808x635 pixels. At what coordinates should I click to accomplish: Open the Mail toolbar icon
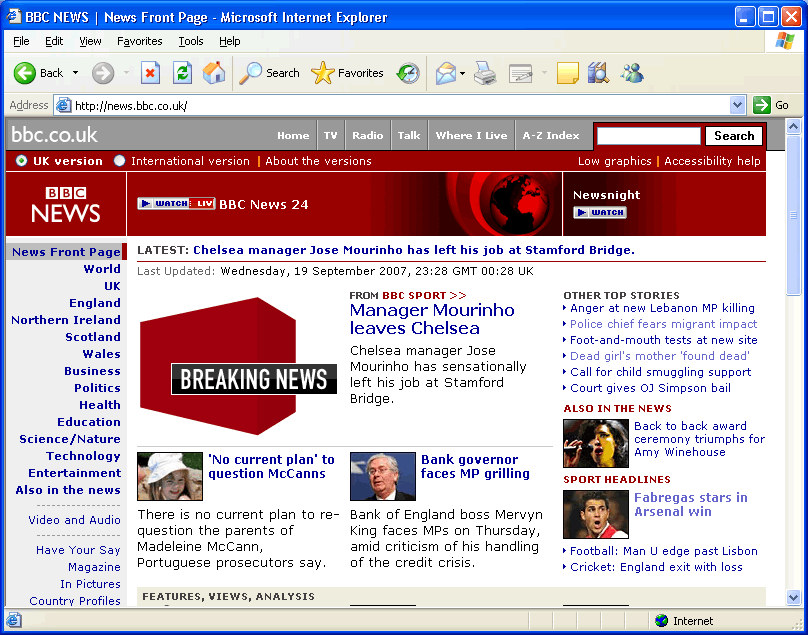445,73
